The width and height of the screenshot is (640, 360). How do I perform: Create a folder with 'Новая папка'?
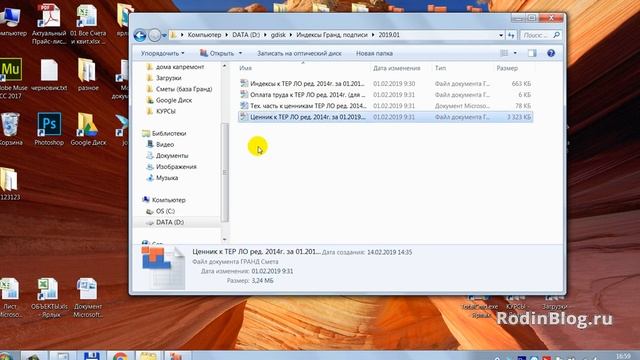tap(374, 53)
